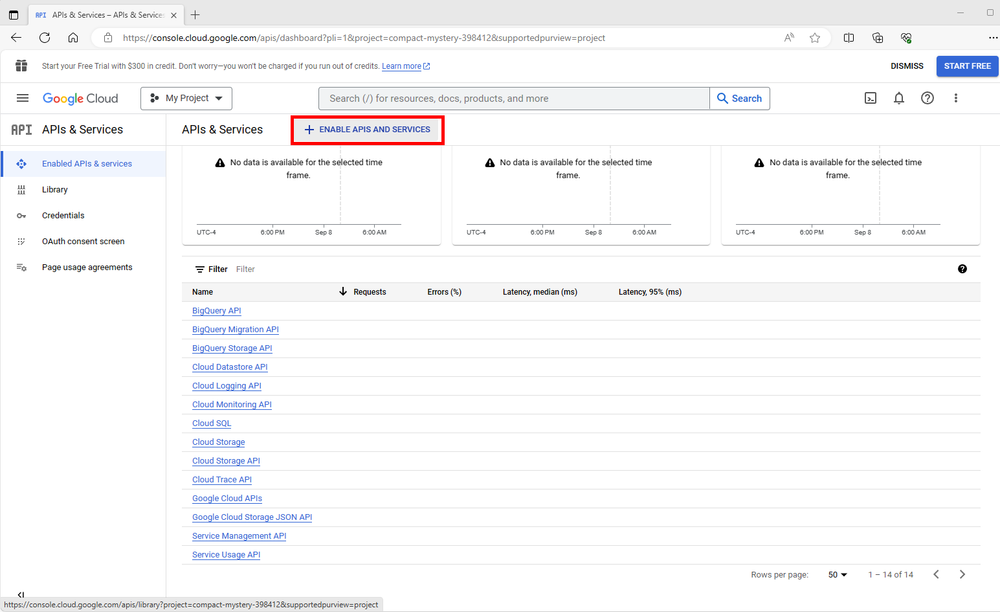Open browser settings and more ellipsis

coord(992,38)
